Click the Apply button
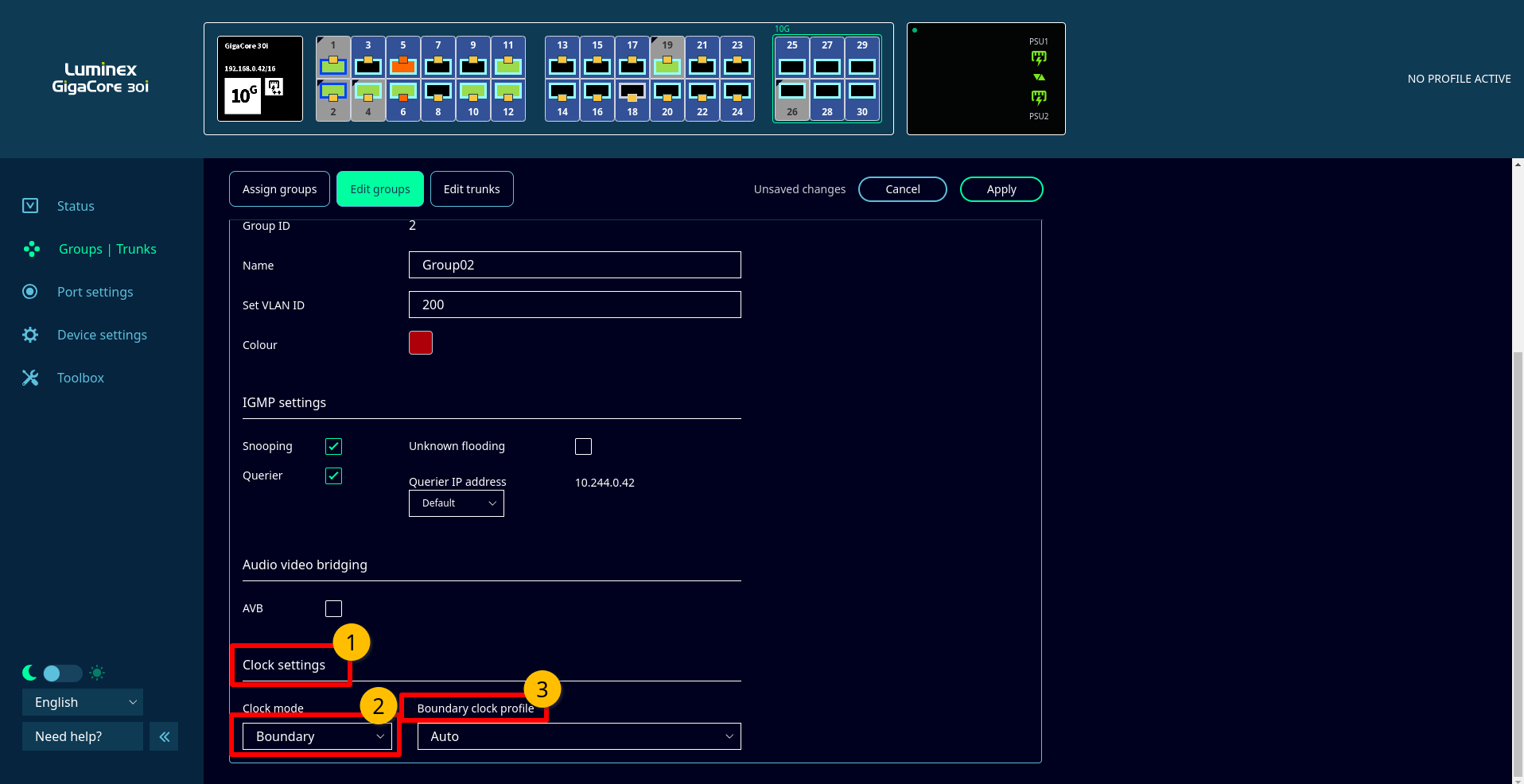 pyautogui.click(x=1001, y=189)
